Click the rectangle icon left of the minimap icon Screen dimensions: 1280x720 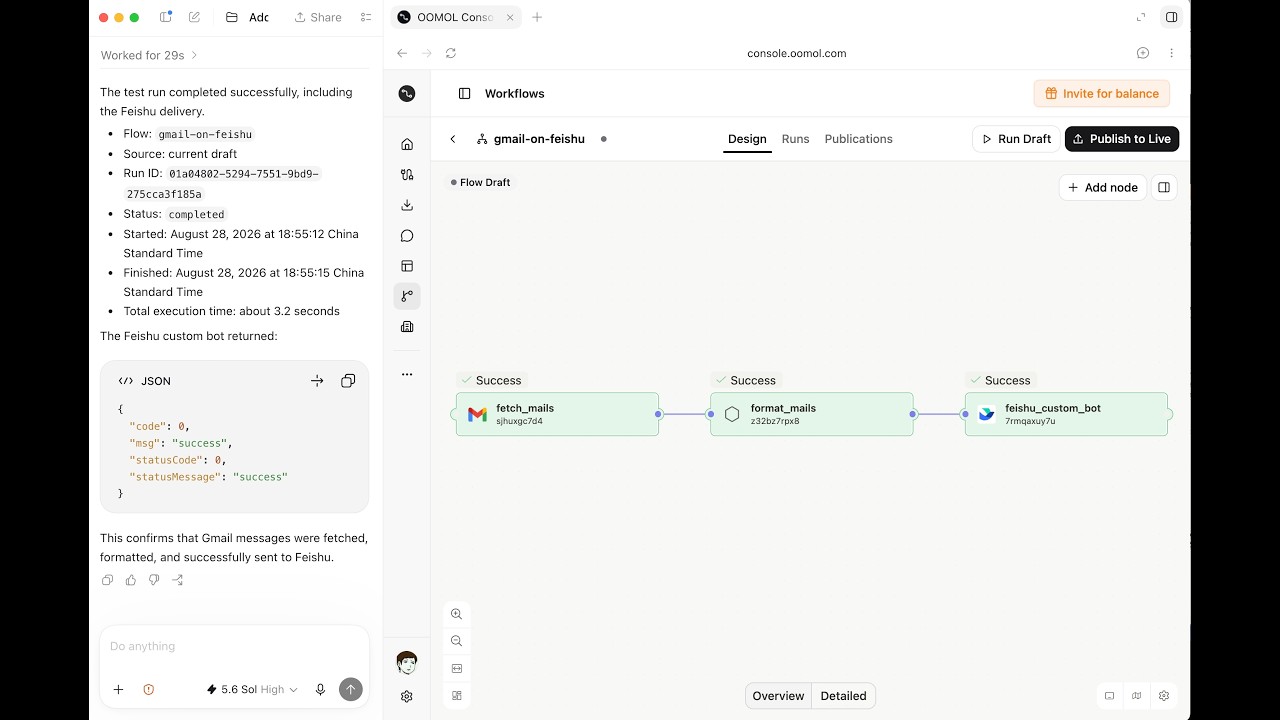point(1109,696)
